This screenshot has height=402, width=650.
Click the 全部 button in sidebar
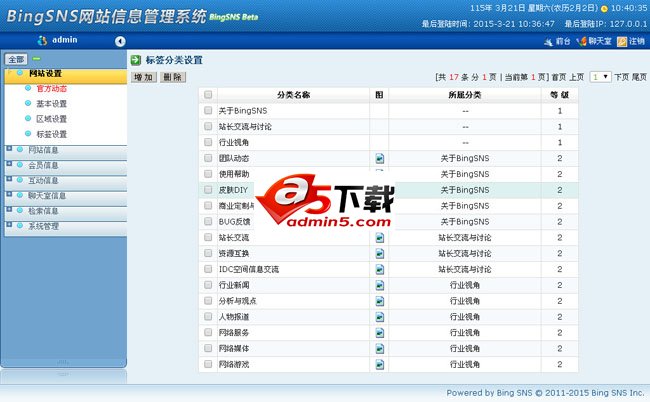tap(16, 59)
